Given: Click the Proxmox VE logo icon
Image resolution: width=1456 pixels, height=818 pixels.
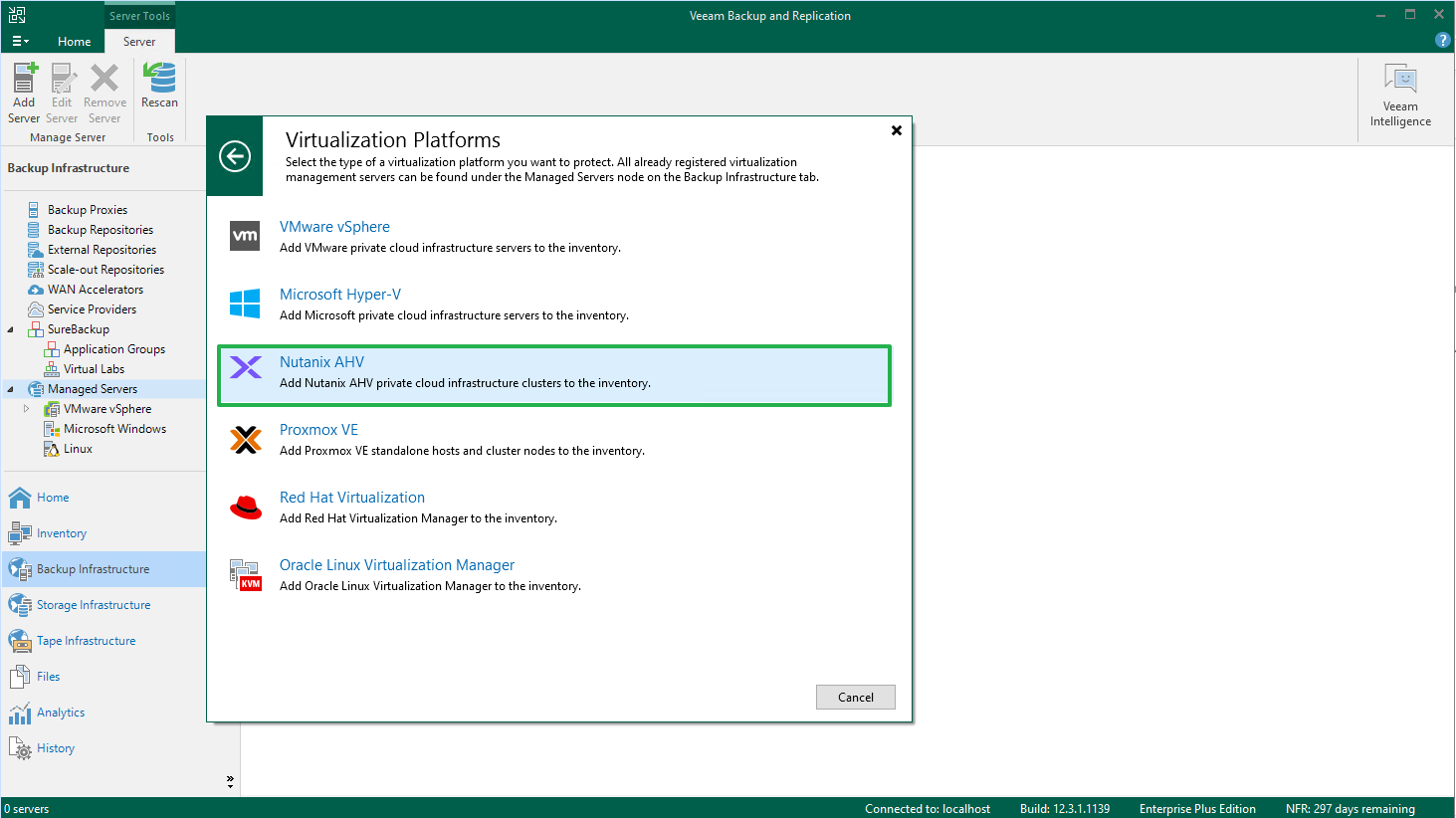Looking at the screenshot, I should (245, 439).
